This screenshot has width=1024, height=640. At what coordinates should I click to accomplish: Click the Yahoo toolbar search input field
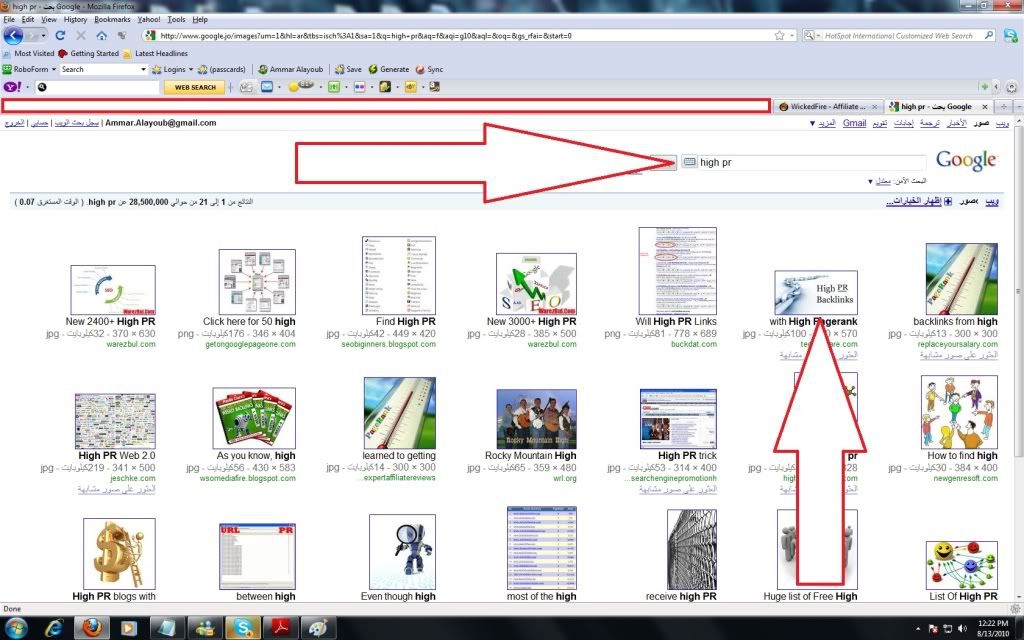point(97,87)
